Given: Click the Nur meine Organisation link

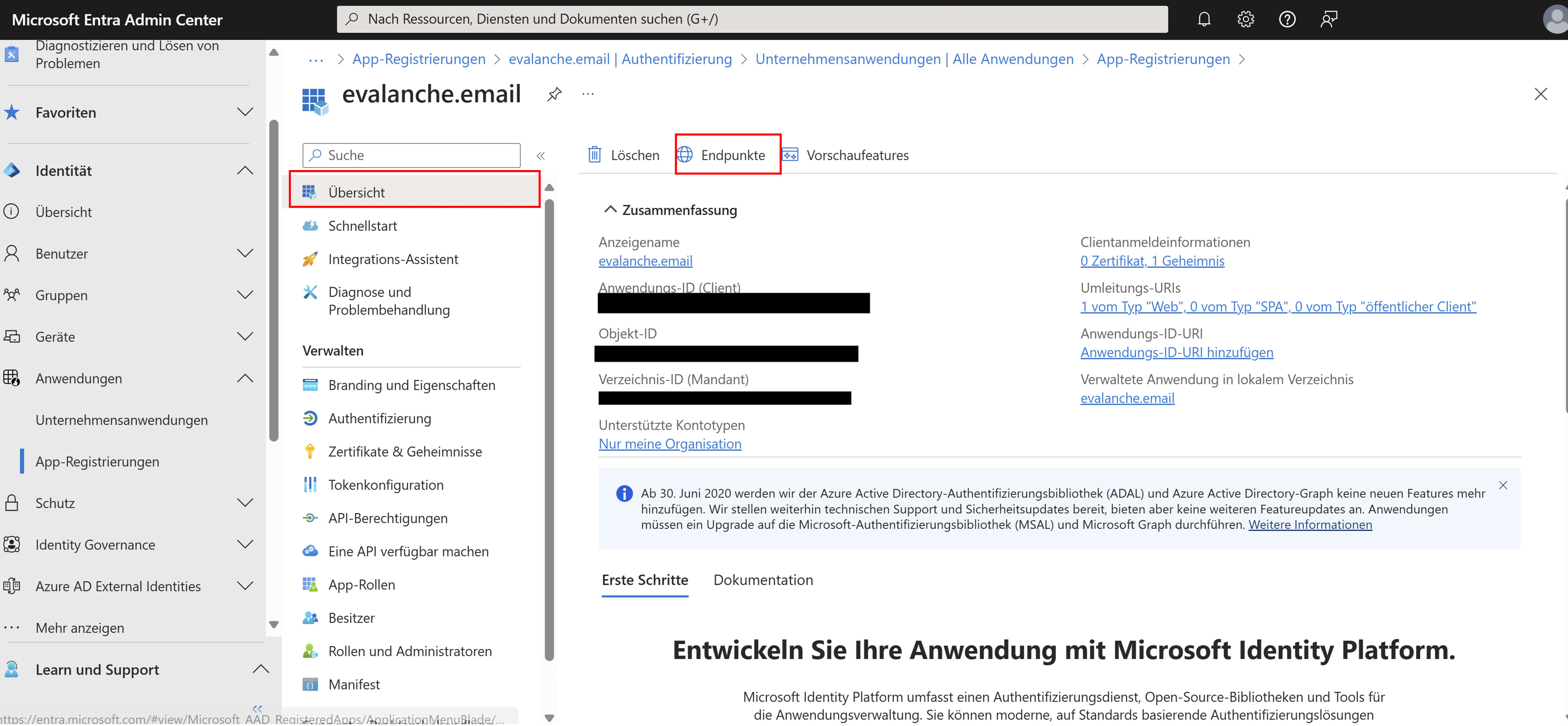Looking at the screenshot, I should click(x=670, y=444).
